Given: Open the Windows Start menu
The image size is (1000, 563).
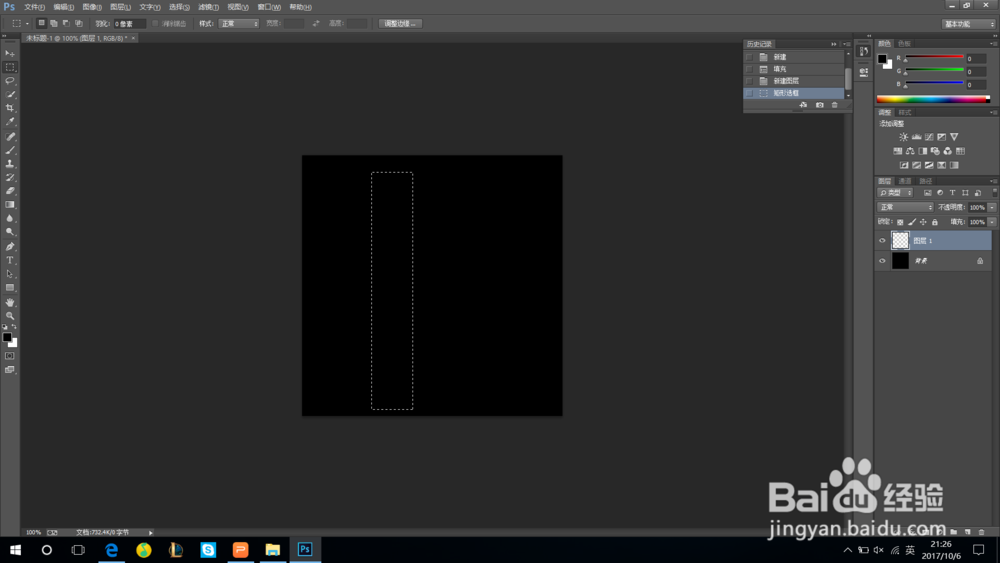Looking at the screenshot, I should pyautogui.click(x=15, y=550).
